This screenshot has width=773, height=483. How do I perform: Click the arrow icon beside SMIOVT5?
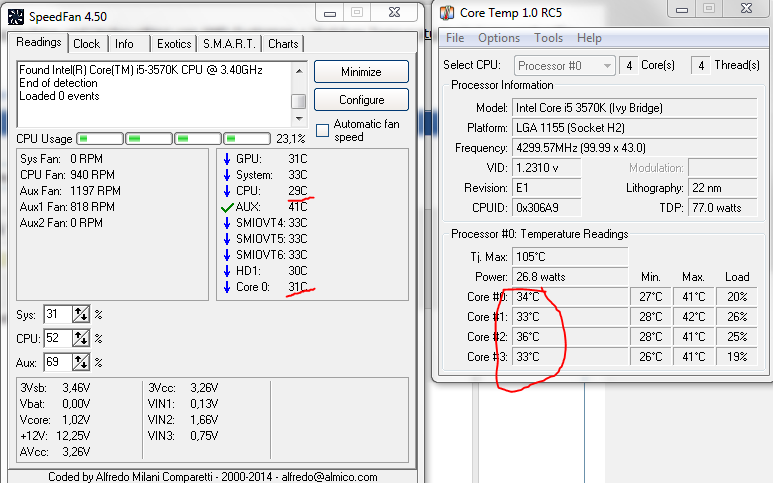click(x=227, y=239)
